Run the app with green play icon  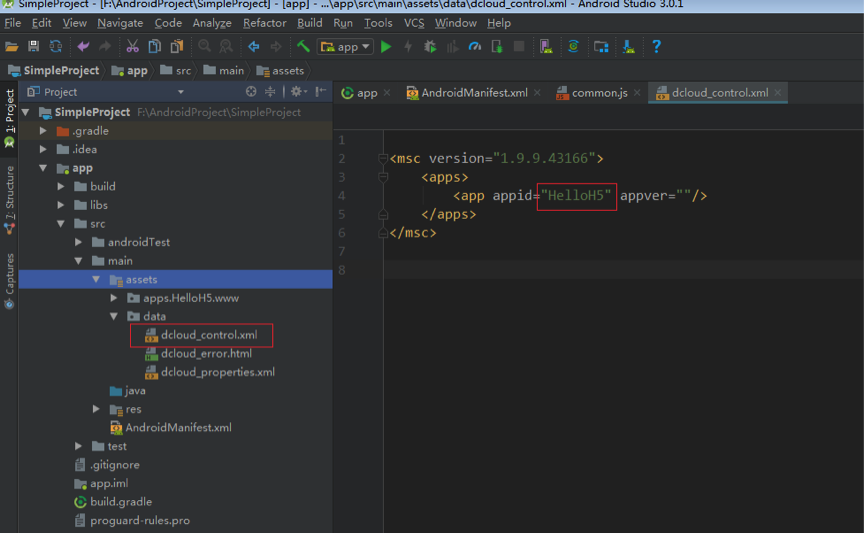tap(386, 47)
